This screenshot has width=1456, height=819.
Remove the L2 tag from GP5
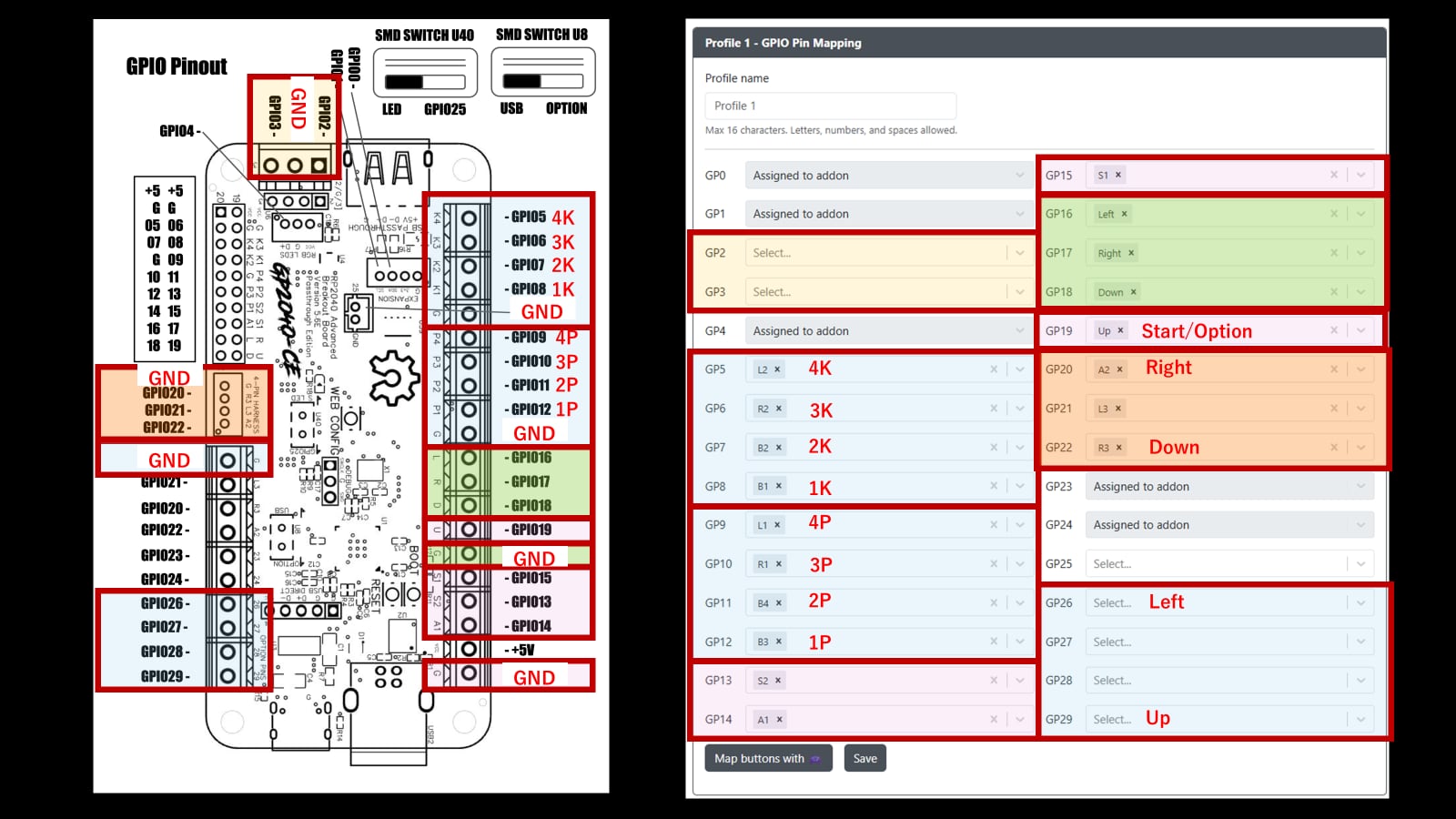point(777,369)
